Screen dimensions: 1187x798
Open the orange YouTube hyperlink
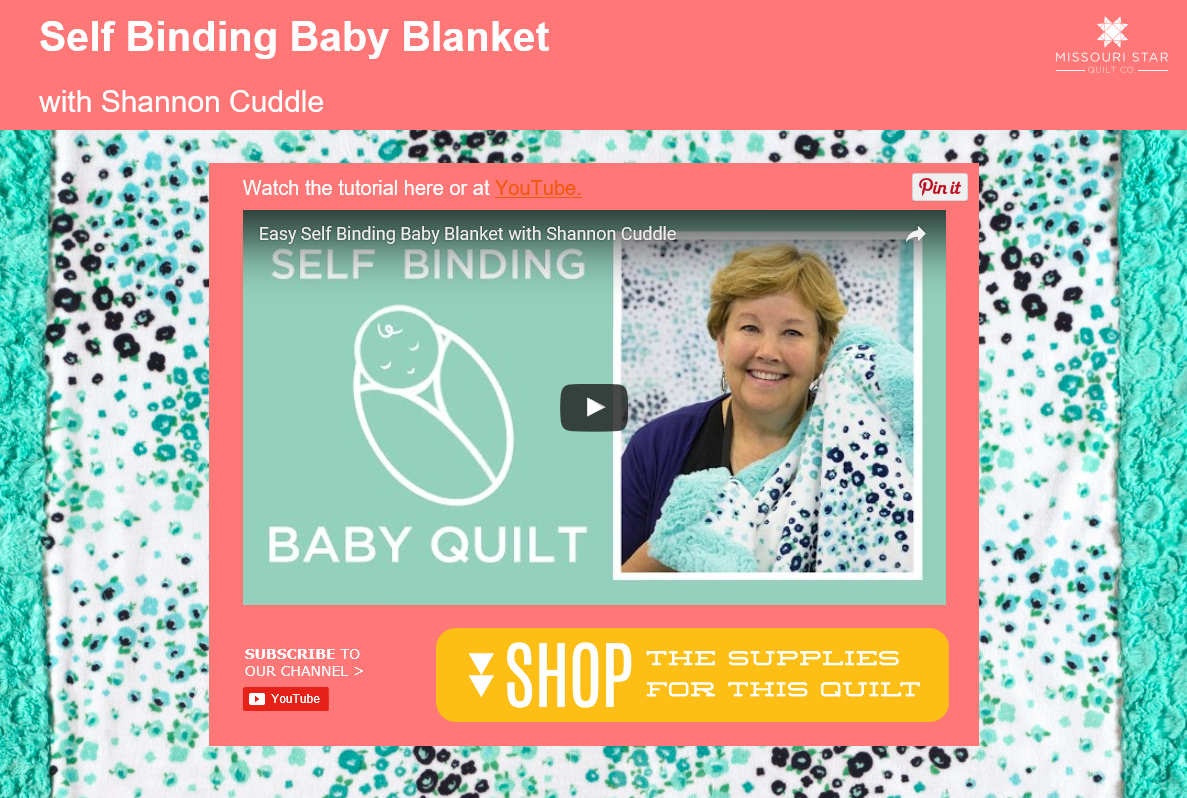point(537,188)
